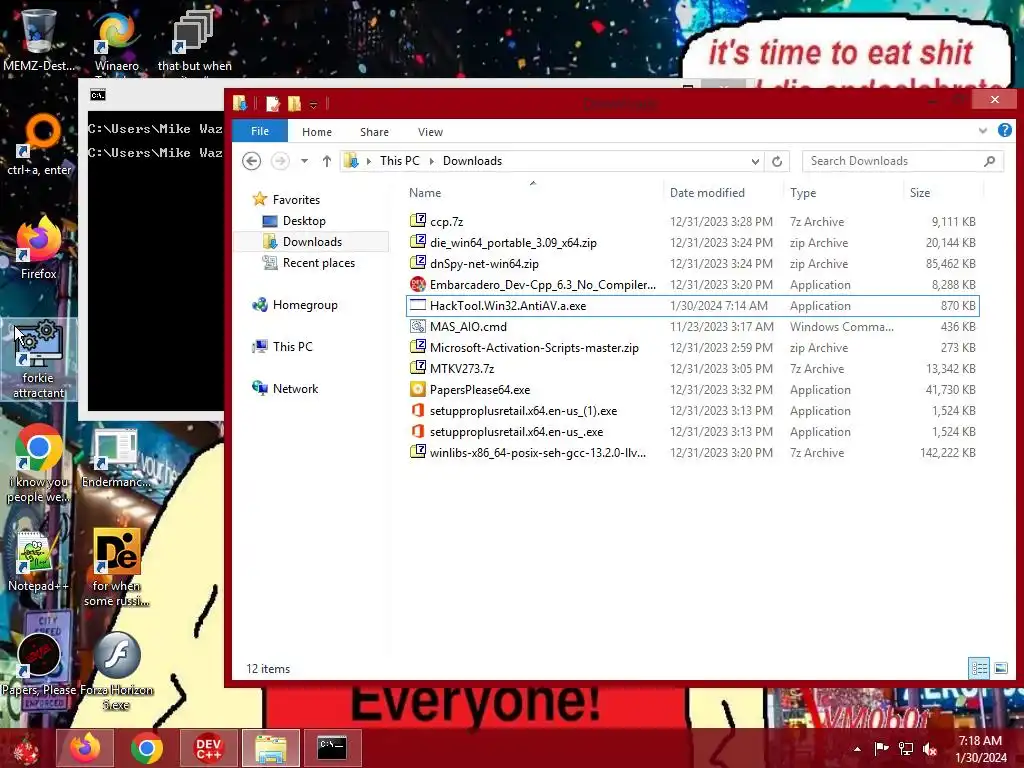This screenshot has width=1024, height=768.
Task: Click the Forward navigation button
Action: click(x=280, y=161)
